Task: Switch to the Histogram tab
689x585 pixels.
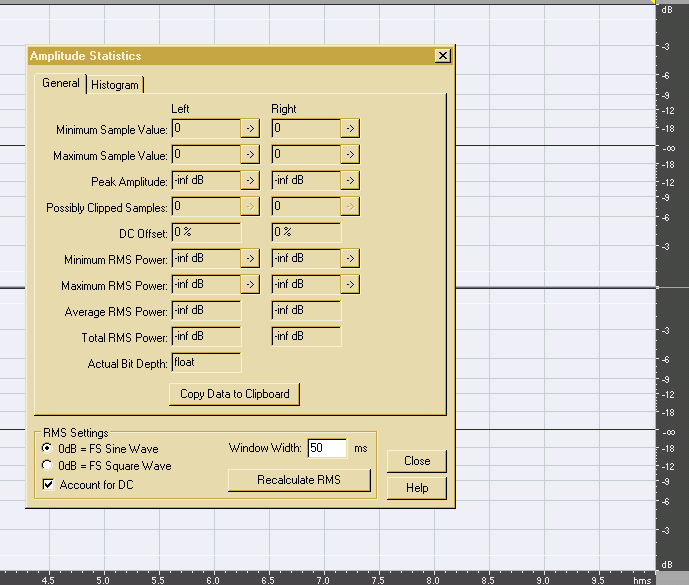Action: [x=115, y=85]
